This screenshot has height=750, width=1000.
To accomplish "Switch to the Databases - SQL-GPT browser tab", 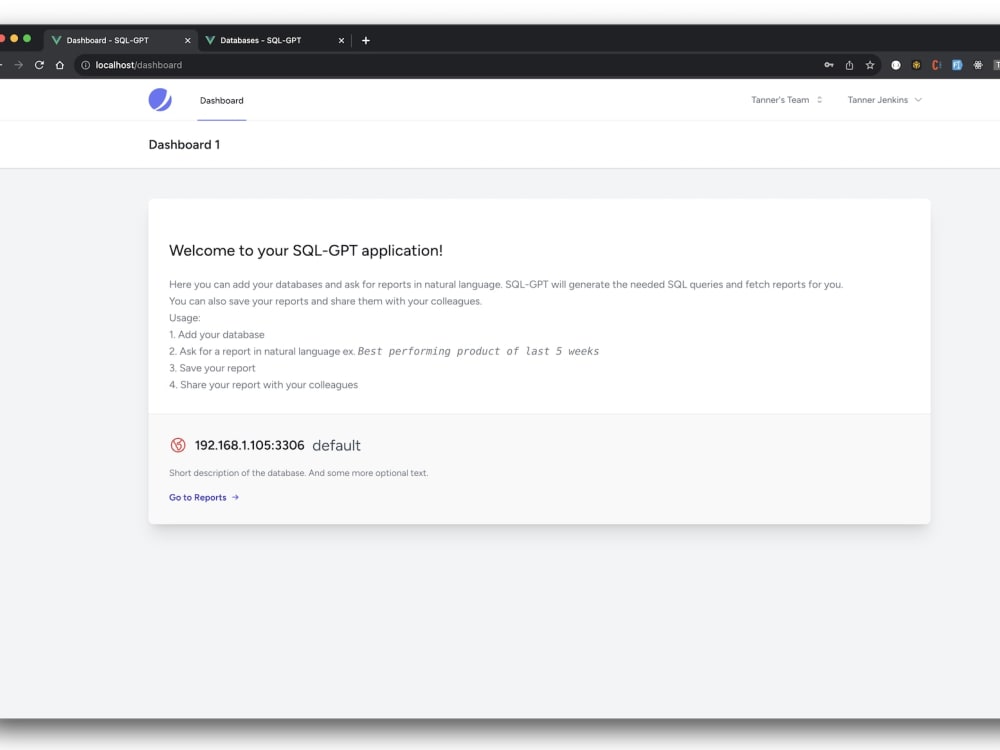I will click(275, 40).
